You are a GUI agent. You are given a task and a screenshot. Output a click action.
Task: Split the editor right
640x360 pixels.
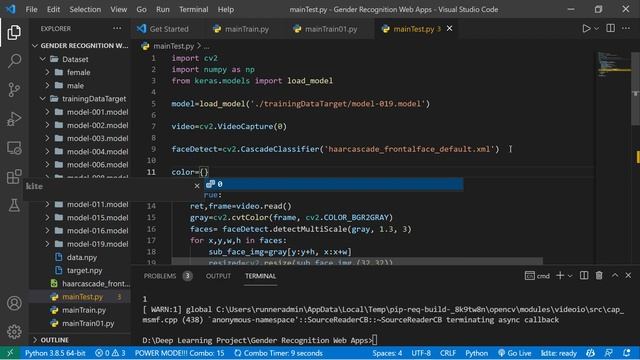click(611, 28)
